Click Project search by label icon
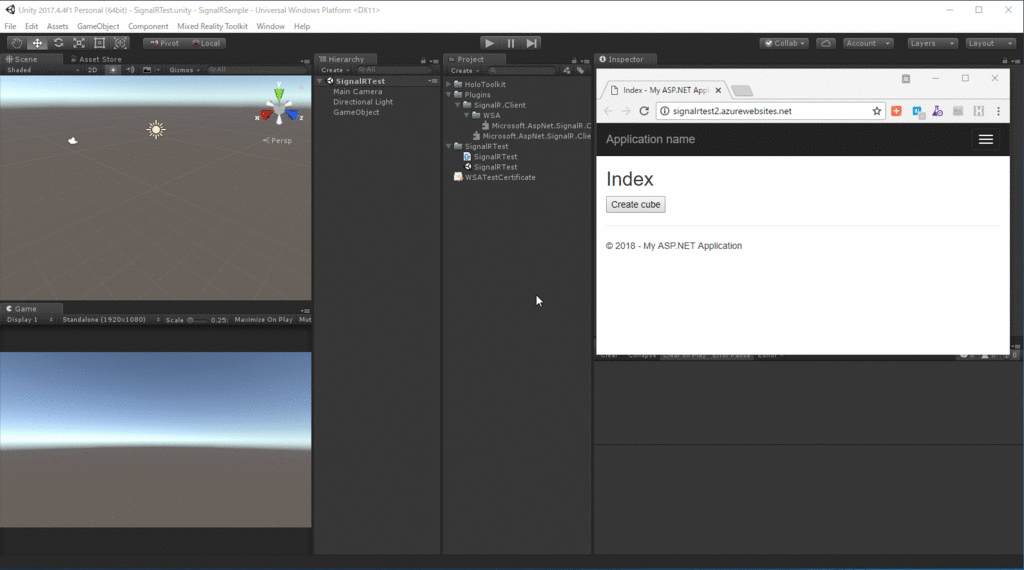Screen dimensions: 1024x570 (580, 71)
